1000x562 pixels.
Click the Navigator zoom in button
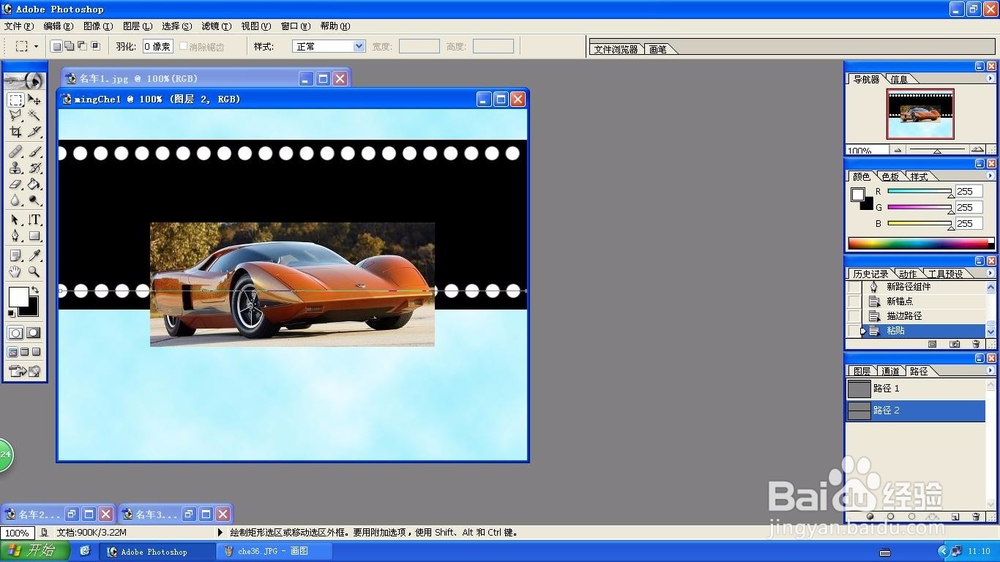pyautogui.click(x=977, y=150)
